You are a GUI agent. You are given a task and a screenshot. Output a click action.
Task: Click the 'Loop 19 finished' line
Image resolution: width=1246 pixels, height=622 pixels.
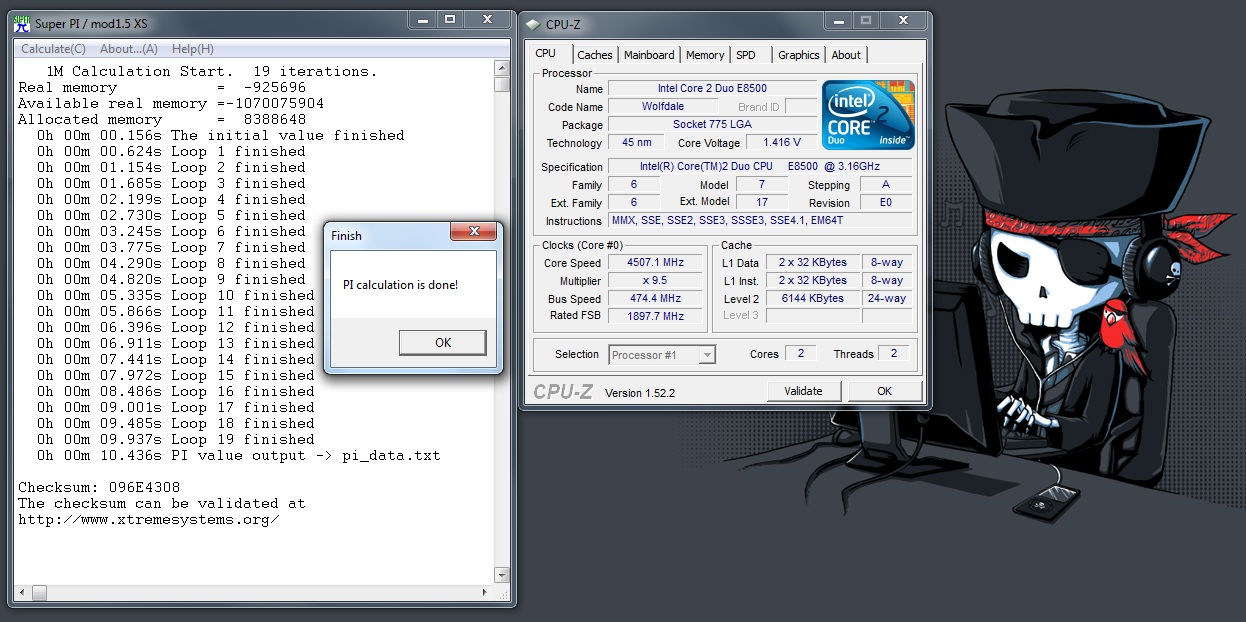(x=176, y=439)
